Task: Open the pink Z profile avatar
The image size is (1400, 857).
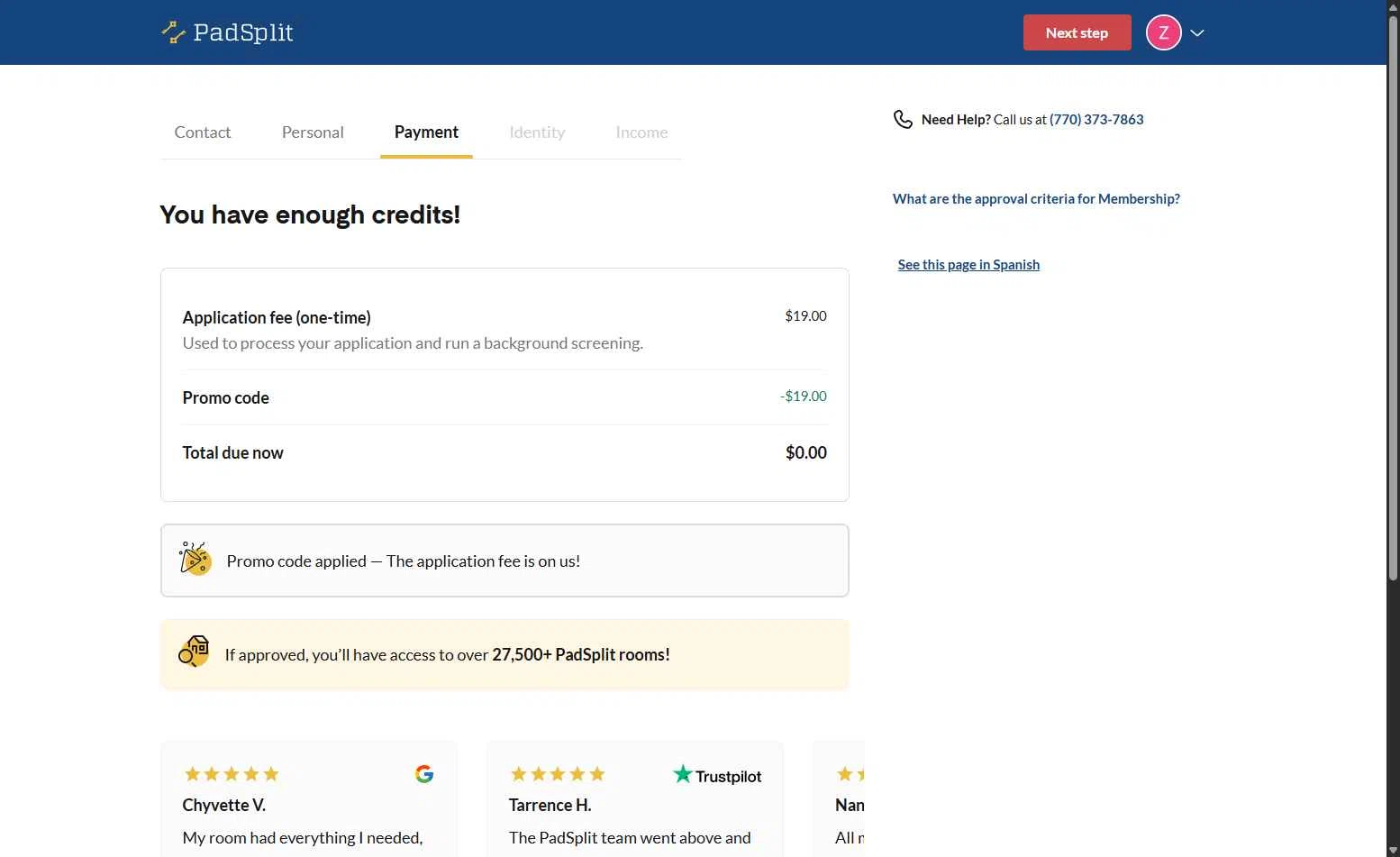Action: click(1163, 32)
